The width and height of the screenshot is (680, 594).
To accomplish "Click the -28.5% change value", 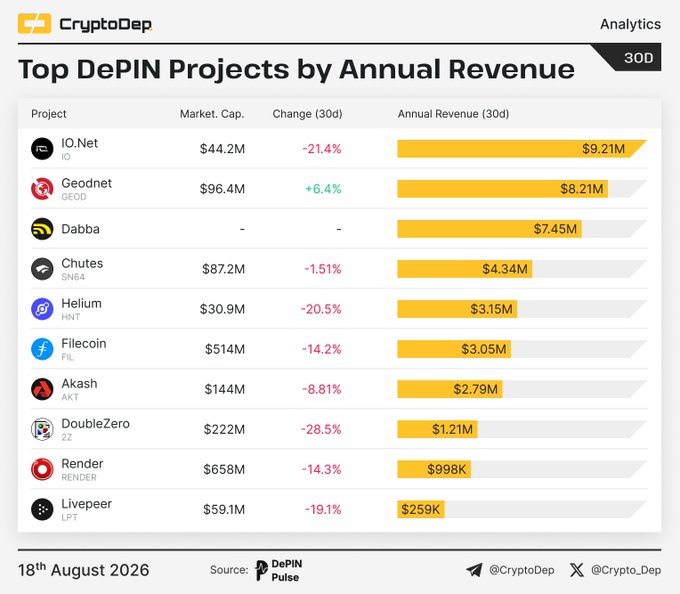I will 321,429.
